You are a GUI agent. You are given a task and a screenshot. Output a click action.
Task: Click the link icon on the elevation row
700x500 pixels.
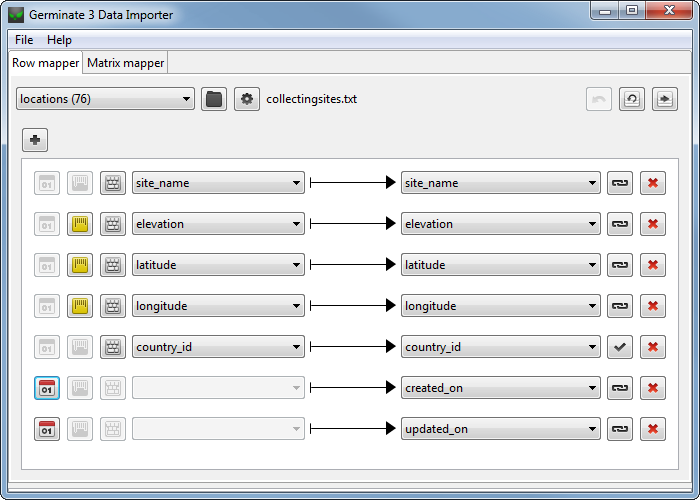[620, 224]
